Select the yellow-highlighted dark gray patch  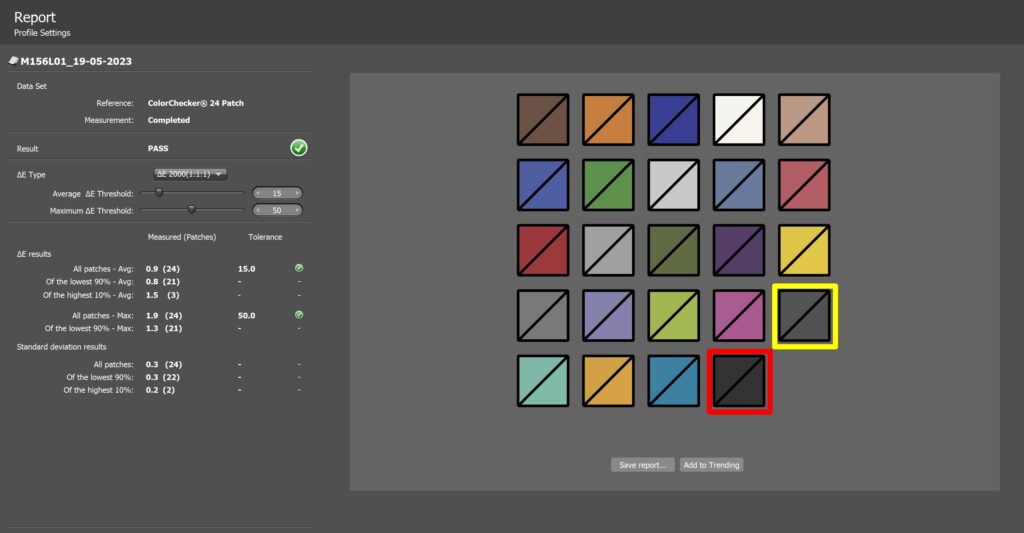pyautogui.click(x=805, y=316)
